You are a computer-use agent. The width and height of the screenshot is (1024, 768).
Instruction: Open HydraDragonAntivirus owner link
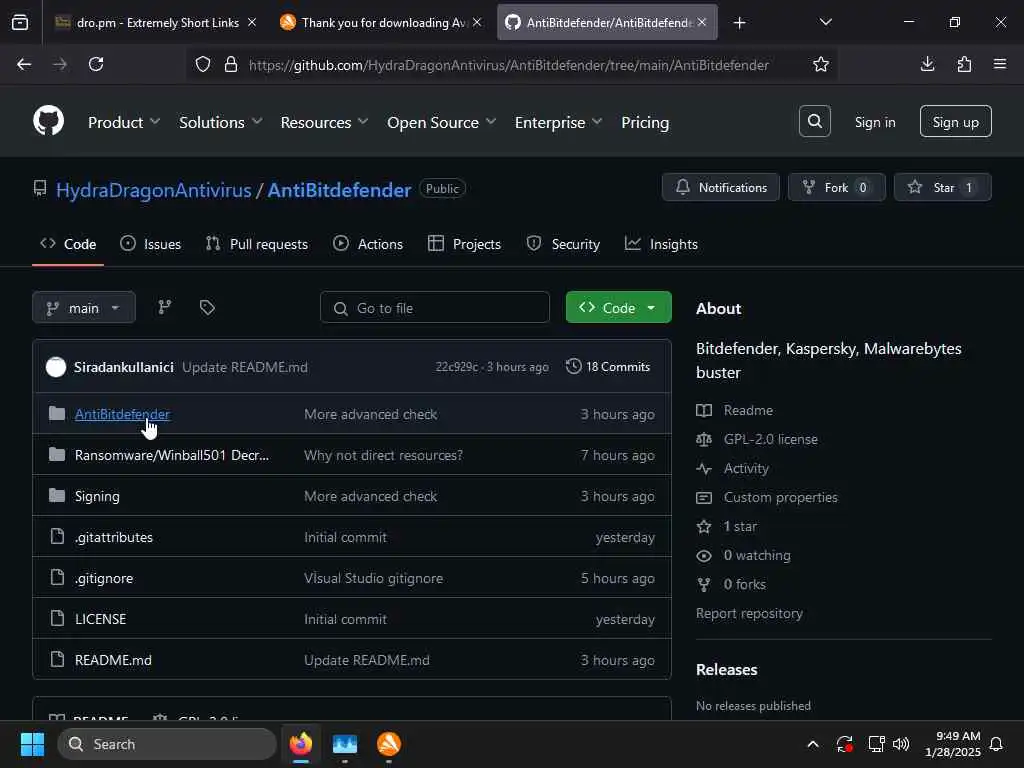pos(153,190)
